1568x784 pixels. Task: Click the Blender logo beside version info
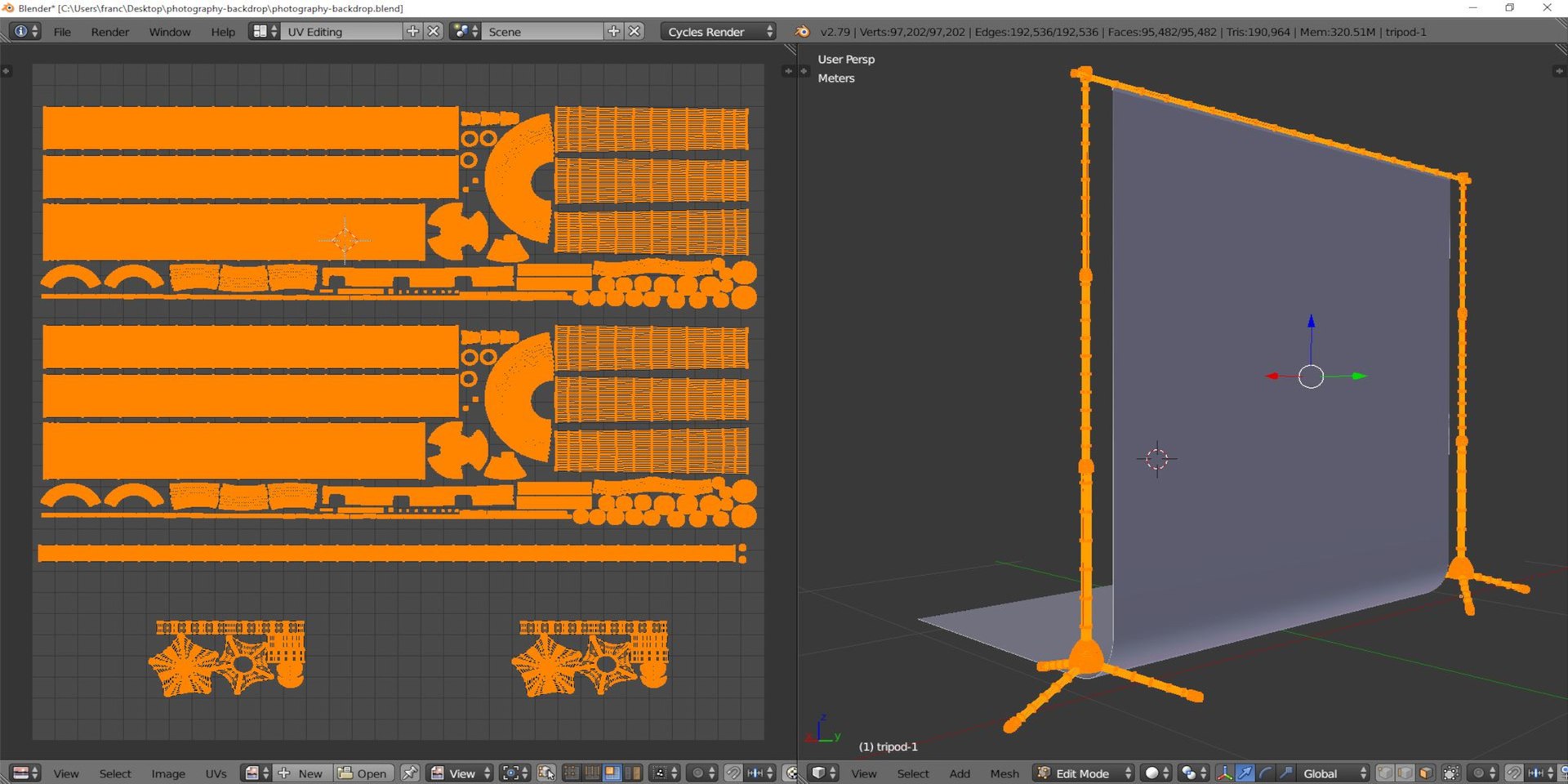pos(803,31)
